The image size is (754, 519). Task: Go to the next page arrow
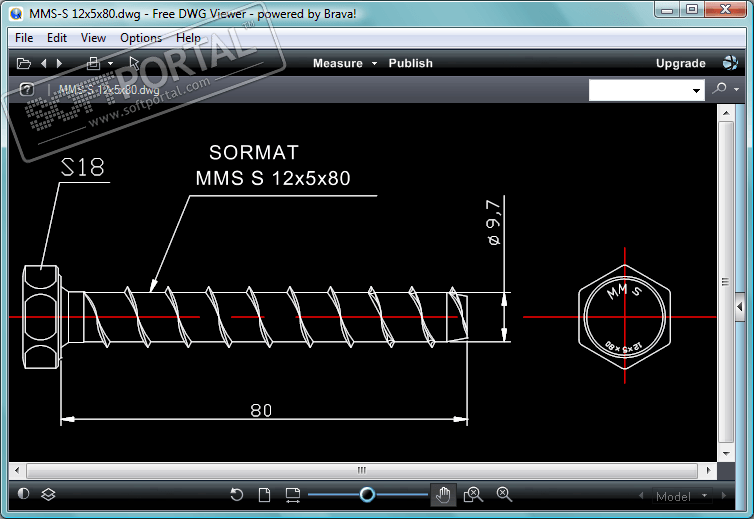[60, 63]
